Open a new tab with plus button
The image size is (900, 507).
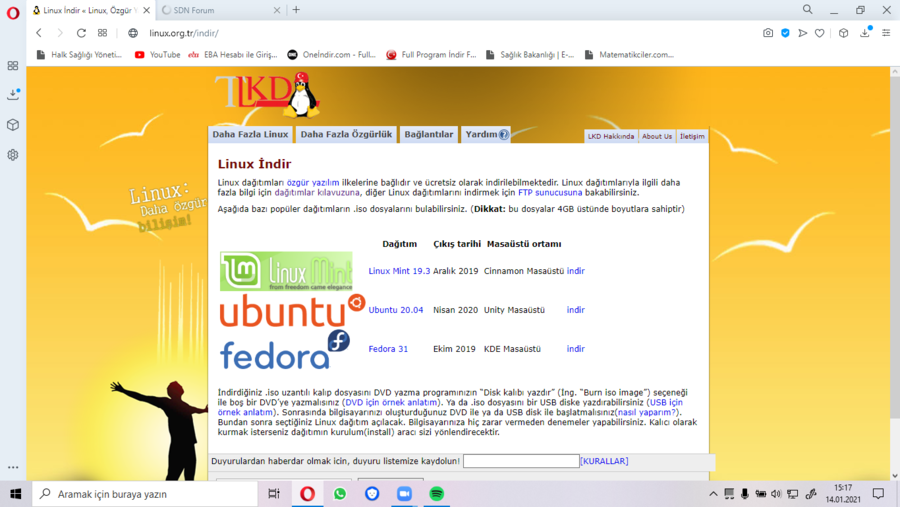[x=296, y=10]
